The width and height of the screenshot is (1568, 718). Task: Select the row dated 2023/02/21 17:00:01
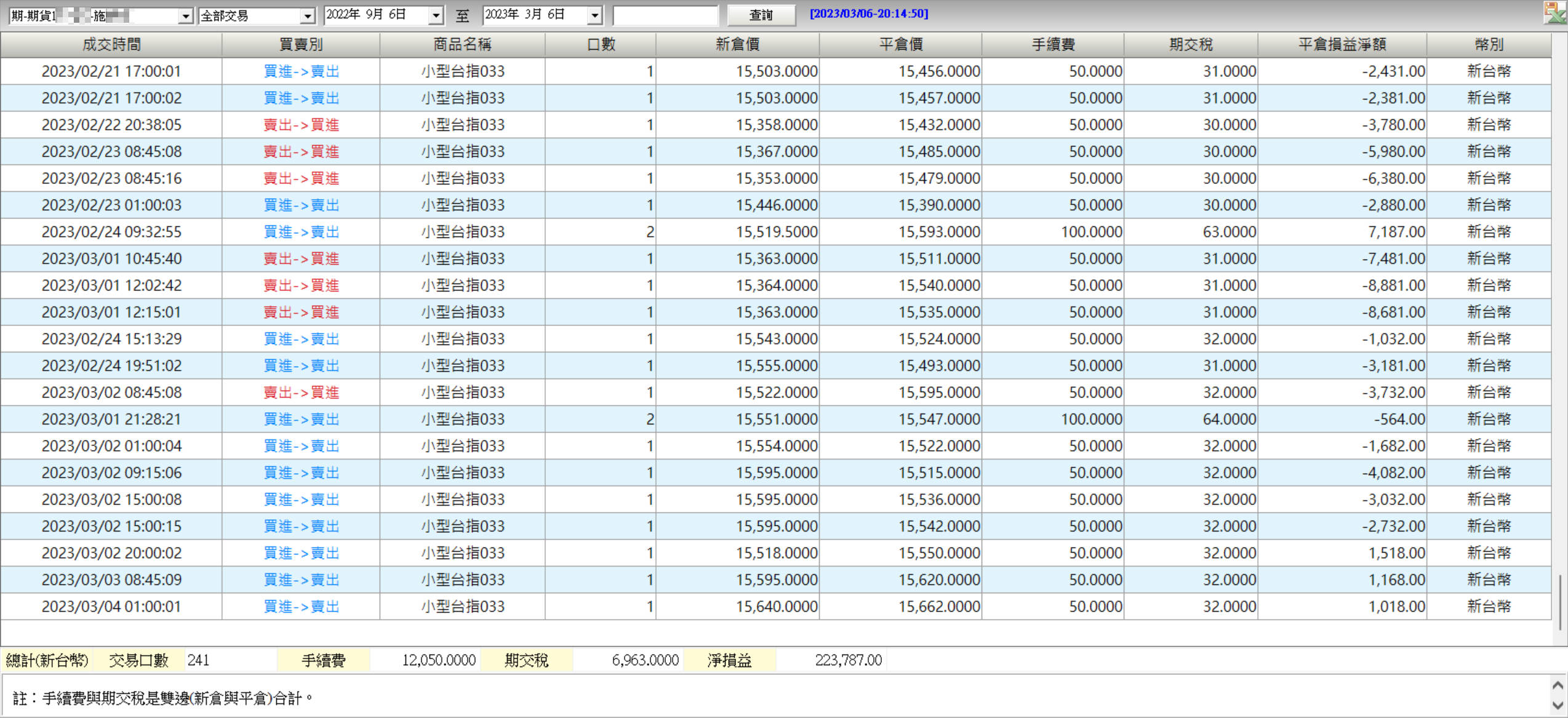(775, 71)
